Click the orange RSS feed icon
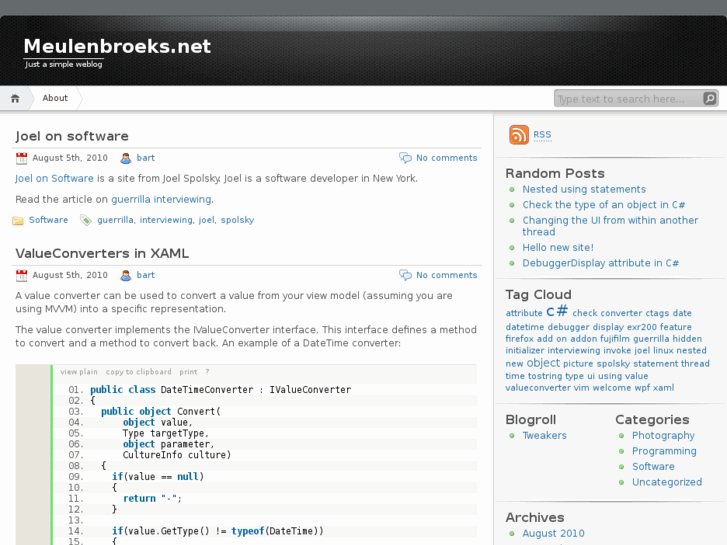 (x=518, y=135)
